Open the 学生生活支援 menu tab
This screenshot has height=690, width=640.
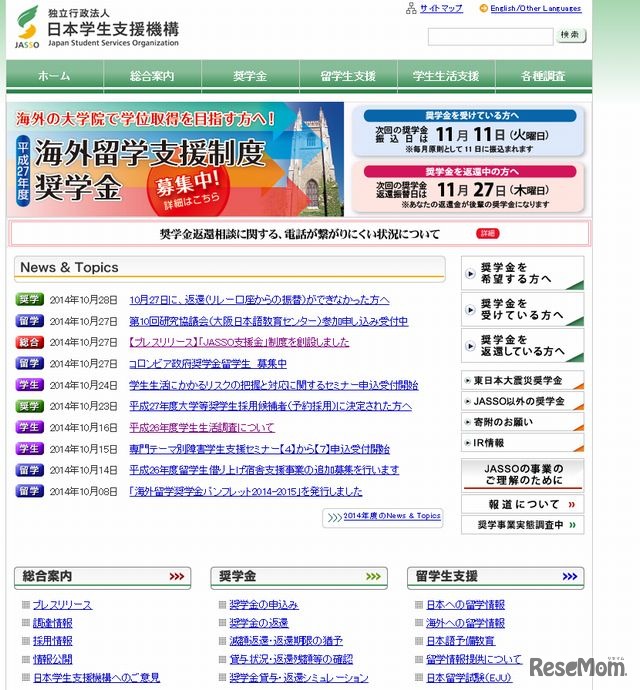click(x=446, y=76)
